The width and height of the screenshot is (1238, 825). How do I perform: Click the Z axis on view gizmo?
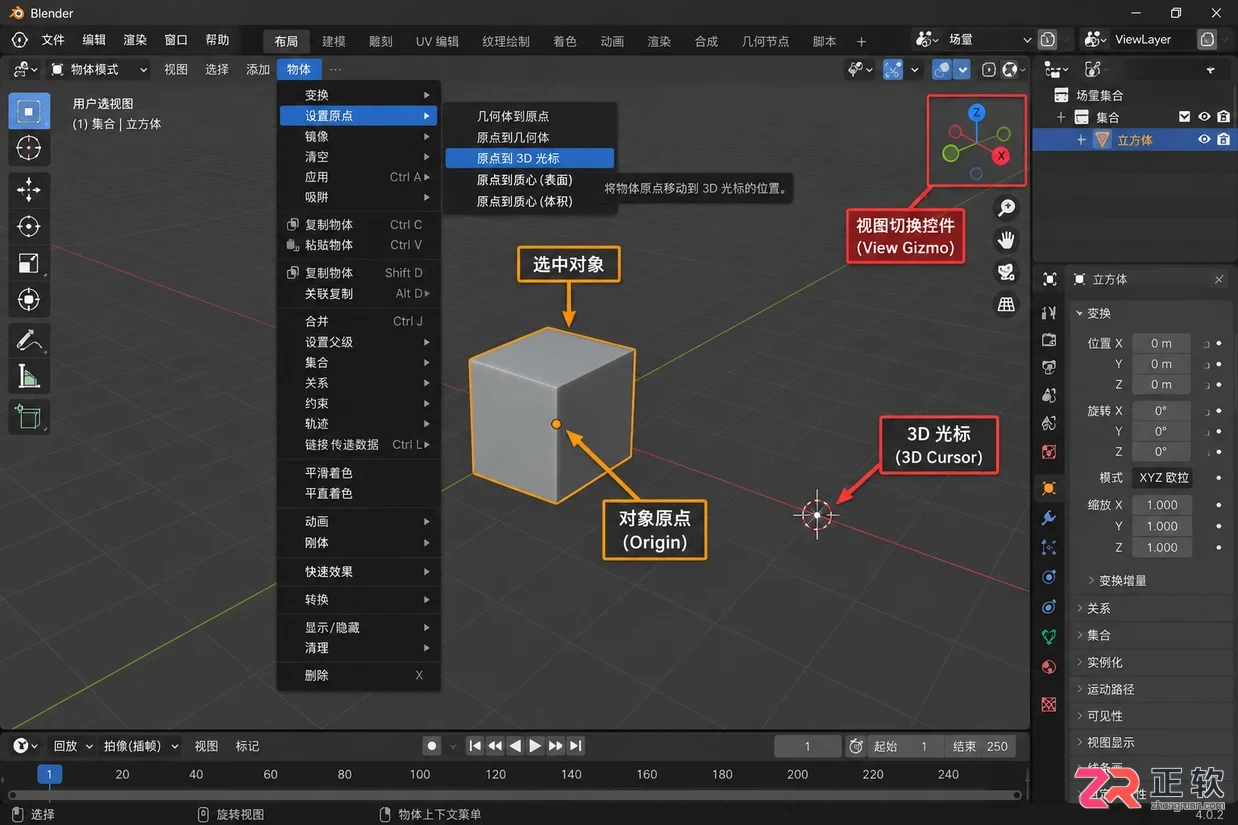977,112
